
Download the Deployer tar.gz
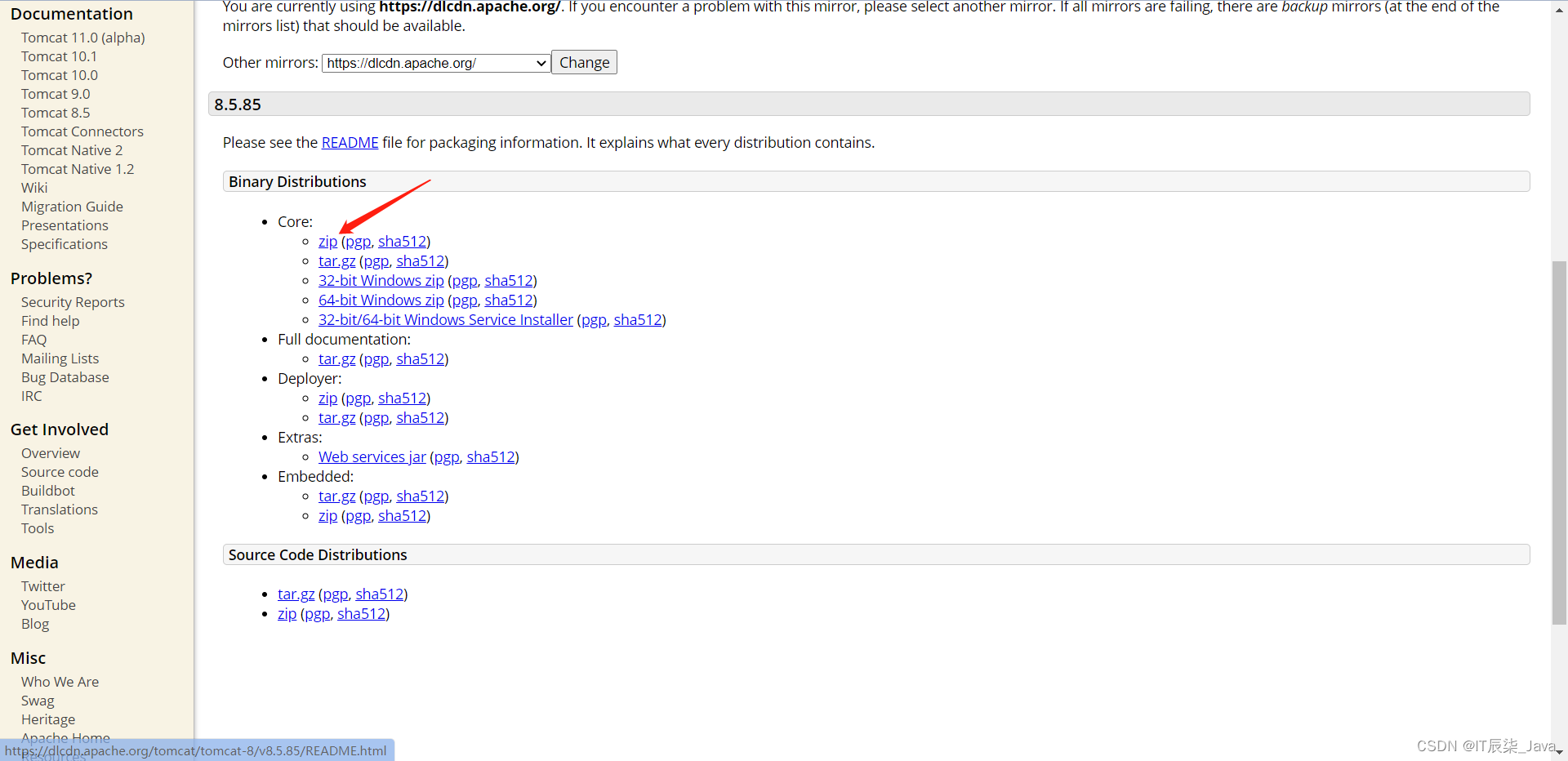336,418
